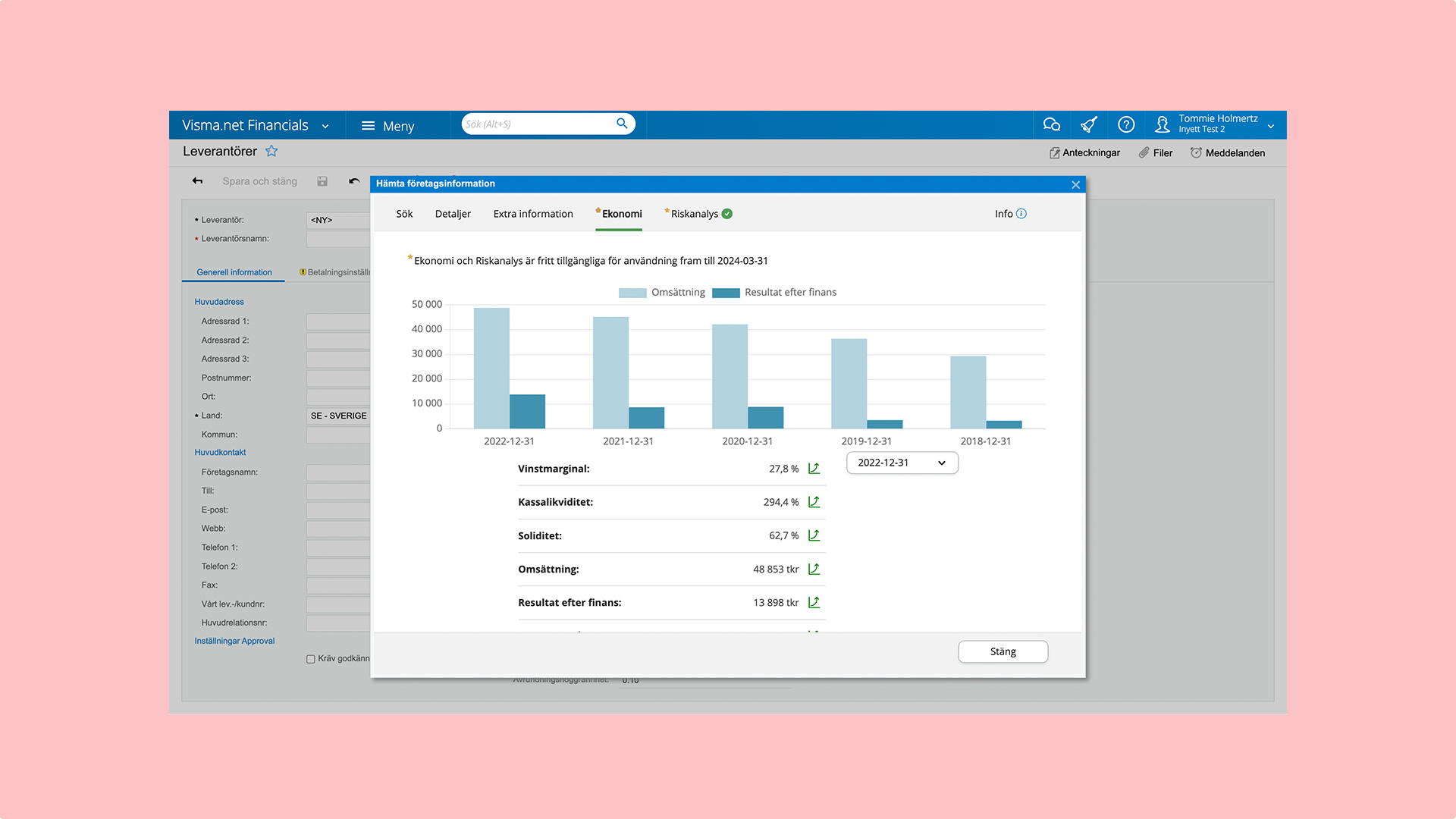Click the E-post field
The image size is (1456, 819).
(x=338, y=510)
